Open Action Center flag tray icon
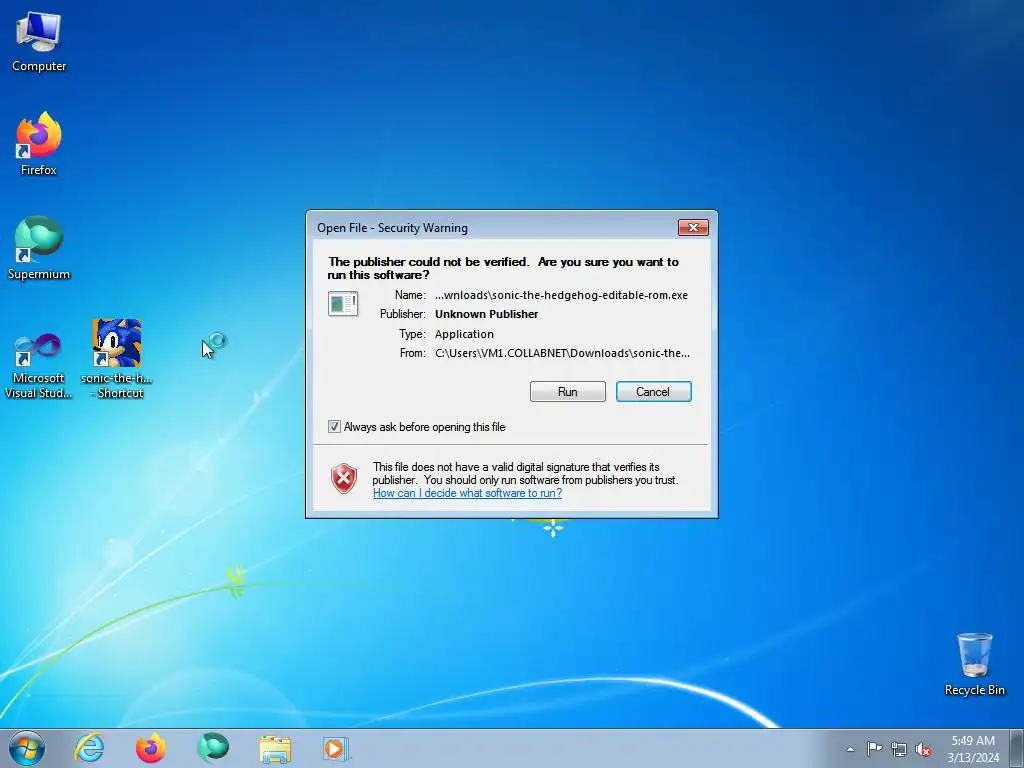 tap(874, 749)
